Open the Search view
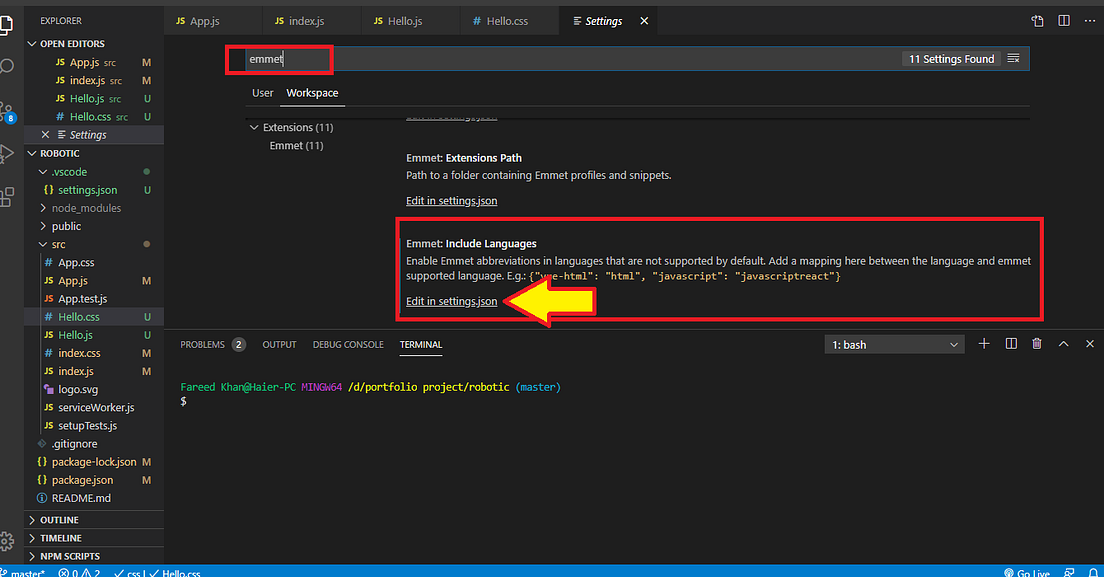Screen dimensions: 1104x577 pos(8,65)
